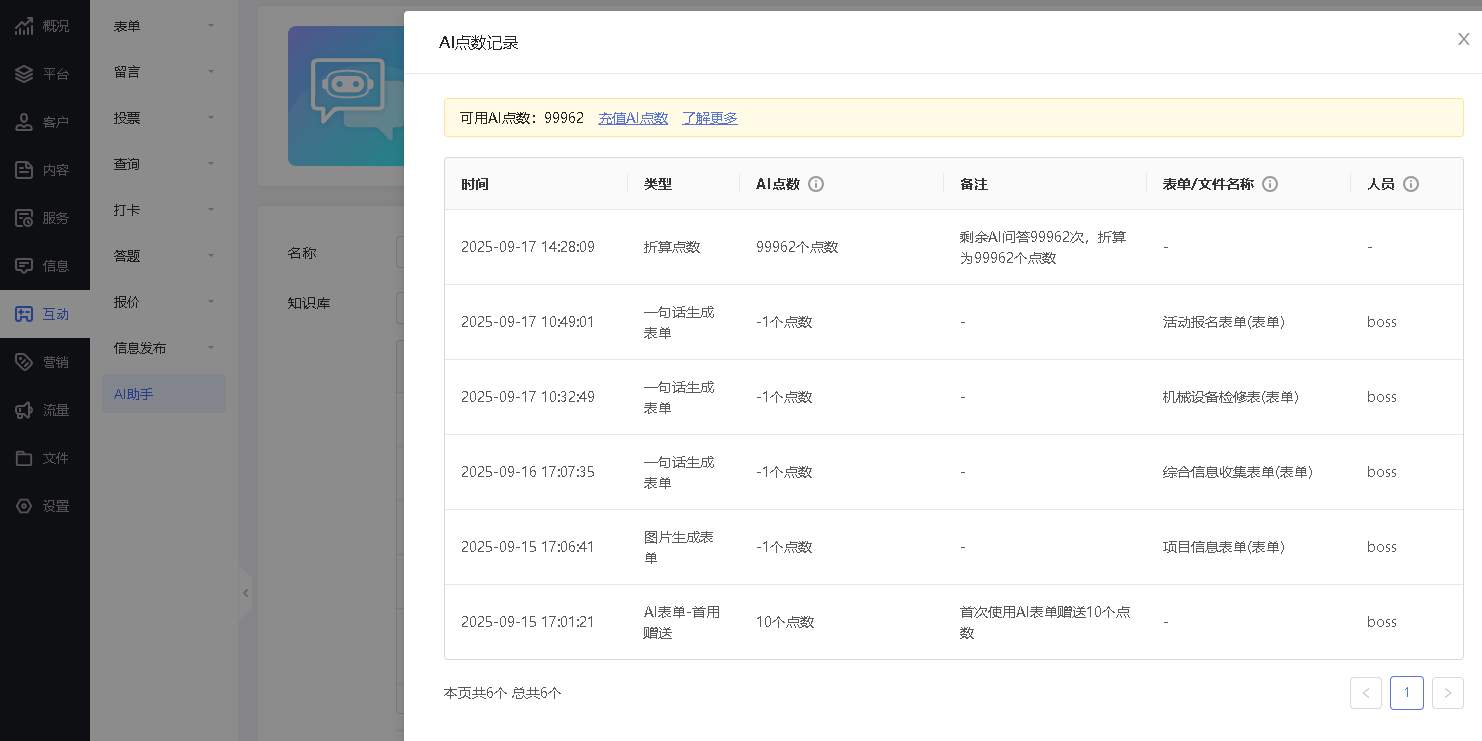Click the 充值AI点数 link
The image size is (1482, 741).
(633, 118)
